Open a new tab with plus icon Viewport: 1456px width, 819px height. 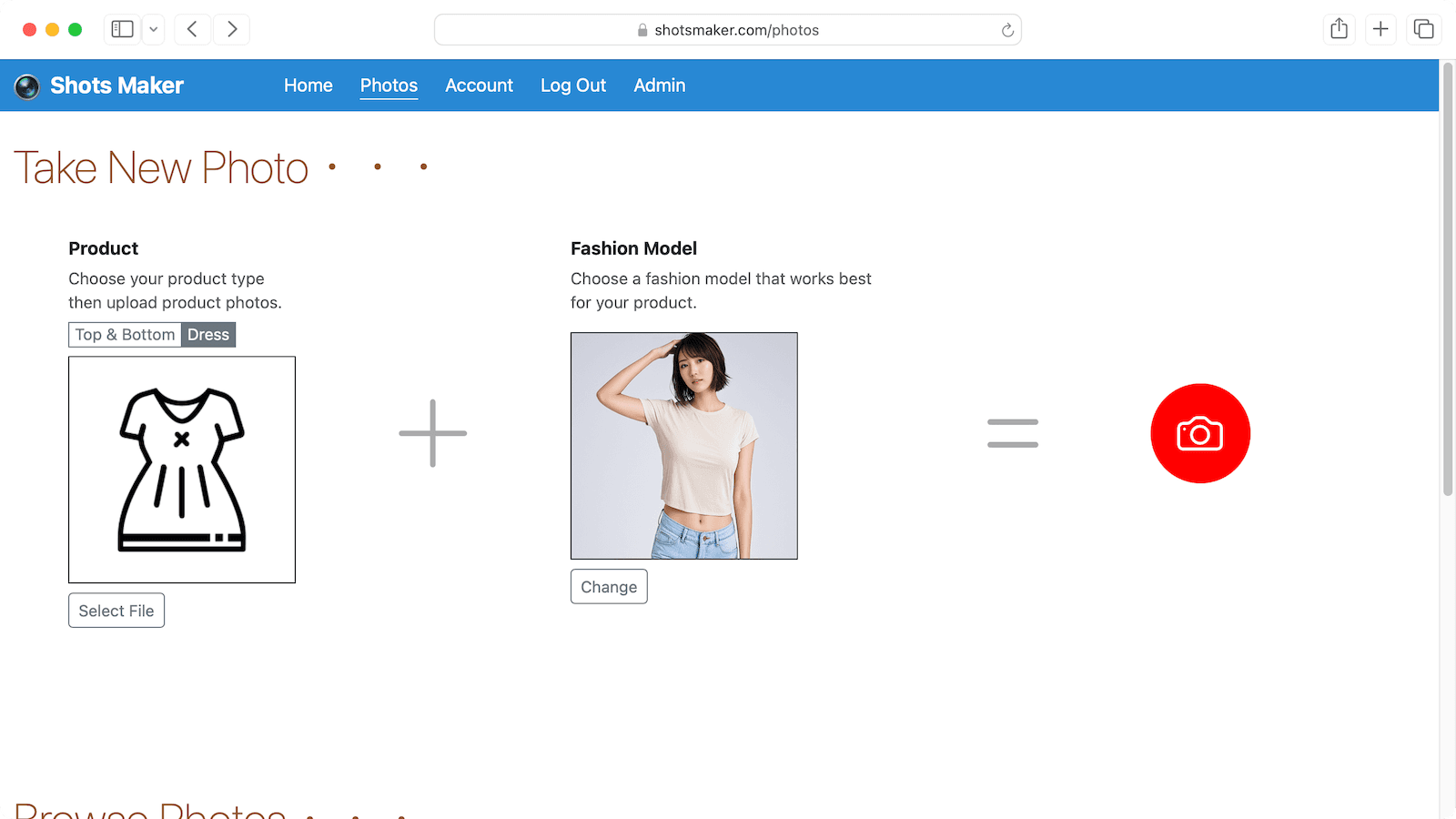pos(1380,30)
